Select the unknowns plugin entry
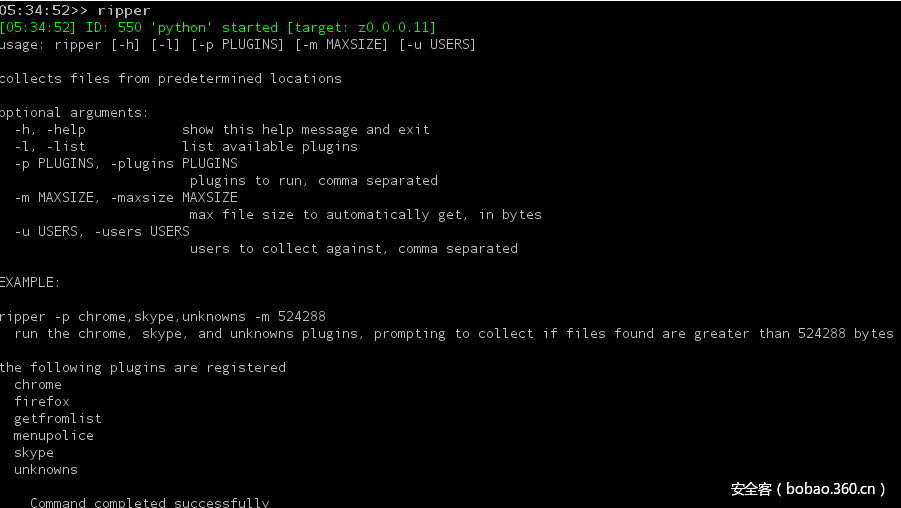 [x=46, y=469]
